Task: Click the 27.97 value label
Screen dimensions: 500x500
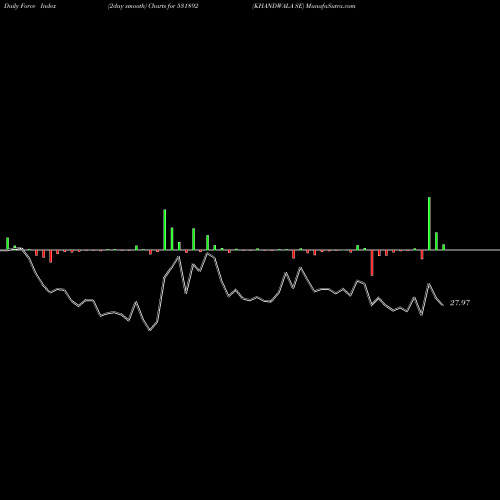Action: [x=460, y=303]
